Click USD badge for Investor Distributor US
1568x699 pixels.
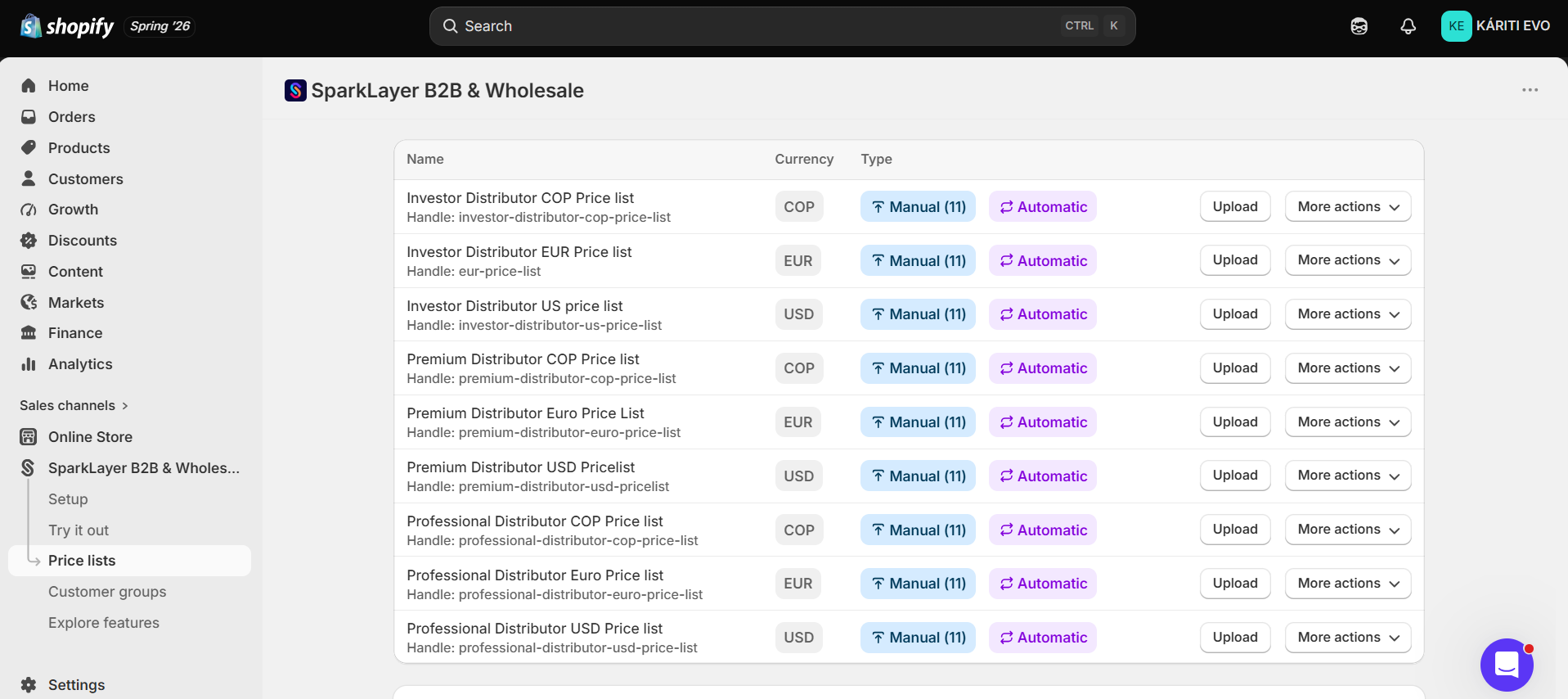[798, 314]
